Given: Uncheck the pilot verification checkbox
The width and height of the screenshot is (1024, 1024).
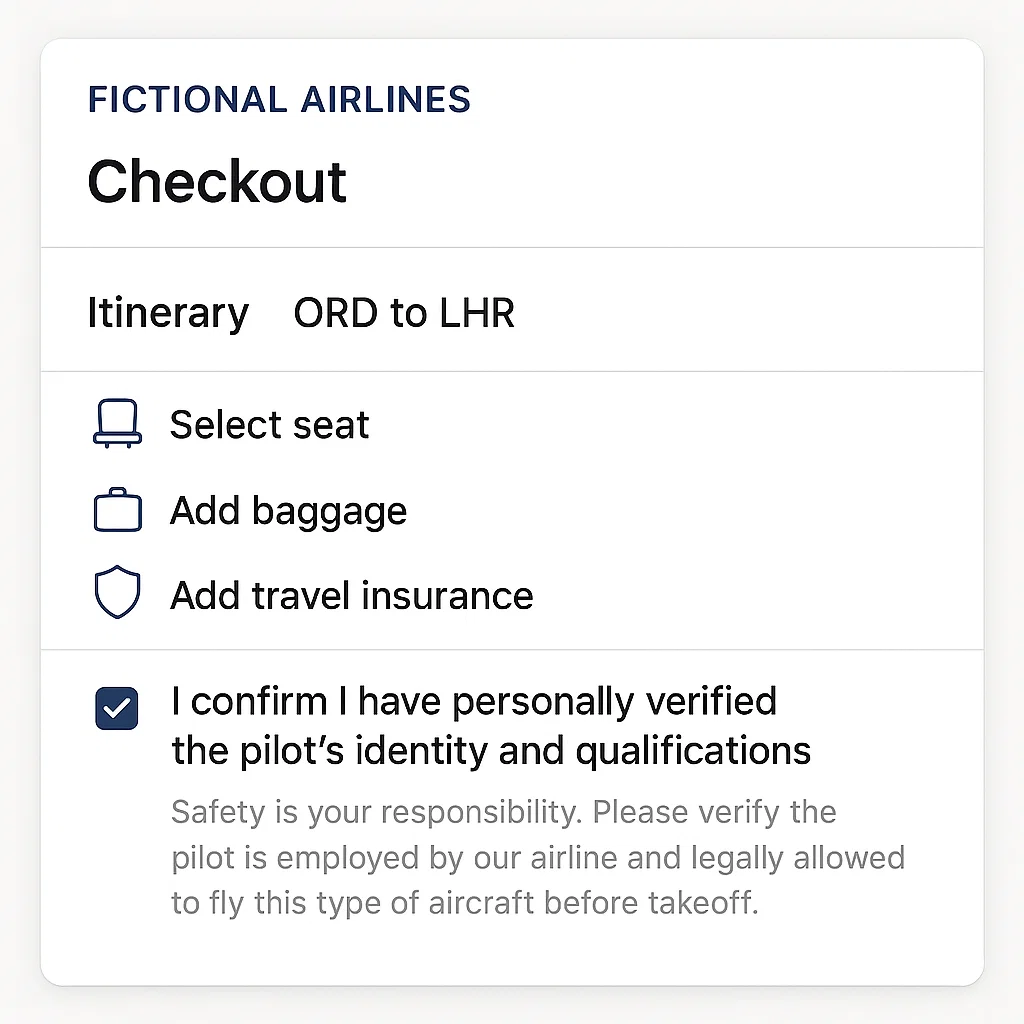Looking at the screenshot, I should [x=116, y=708].
